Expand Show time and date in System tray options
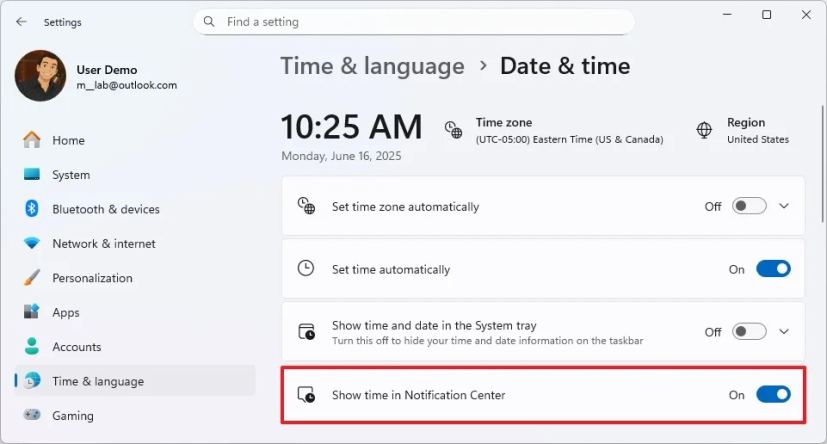Screen dimensions: 827x444 tap(784, 332)
